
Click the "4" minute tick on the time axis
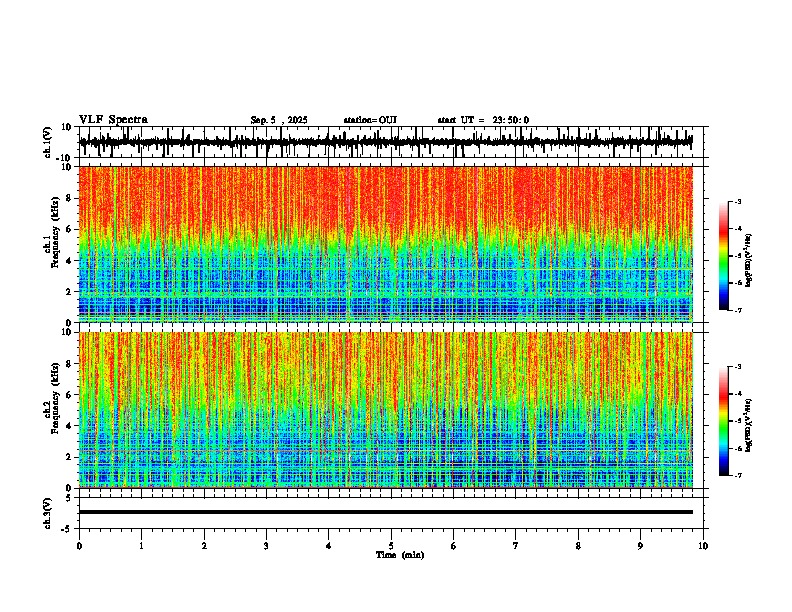(x=329, y=546)
